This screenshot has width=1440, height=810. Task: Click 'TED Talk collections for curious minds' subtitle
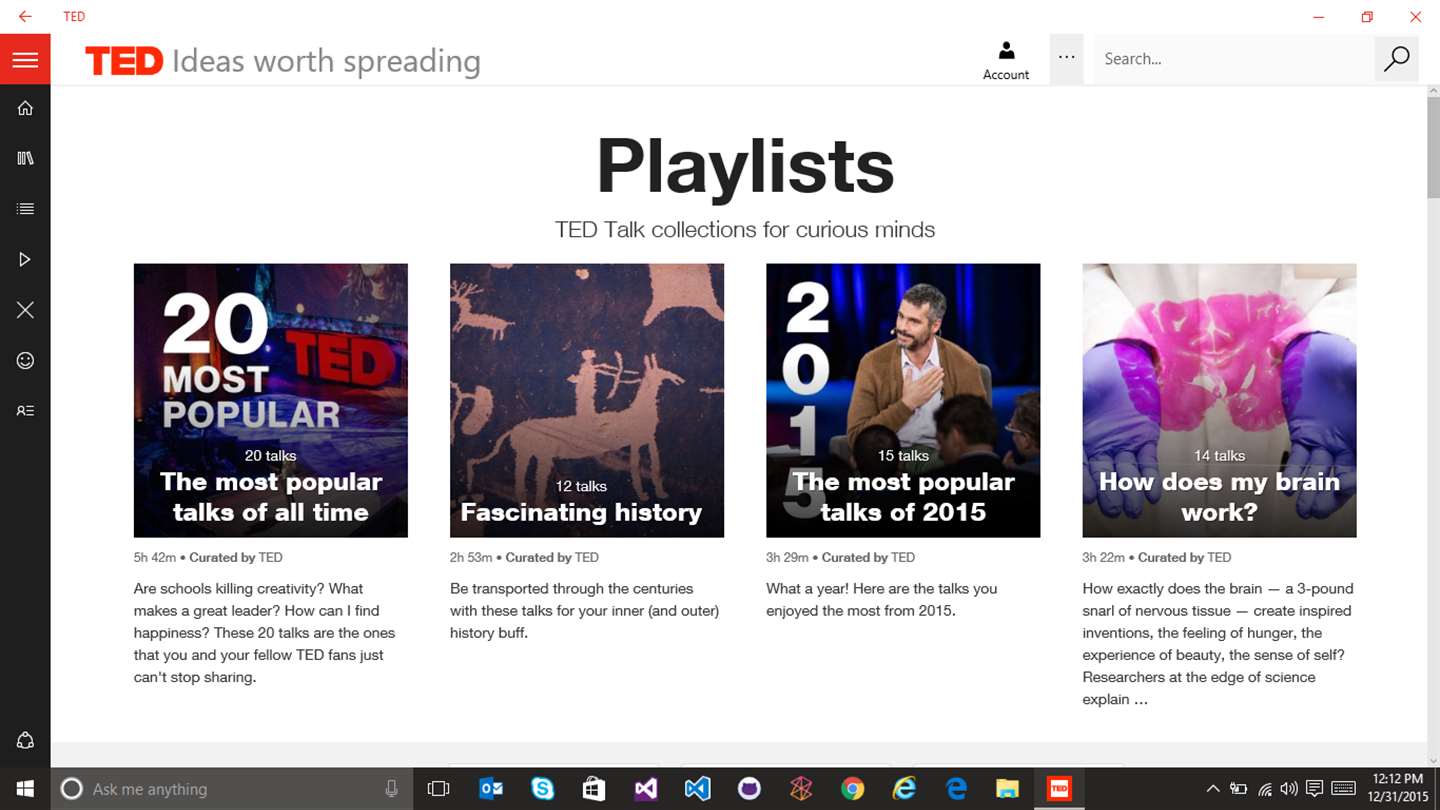745,230
